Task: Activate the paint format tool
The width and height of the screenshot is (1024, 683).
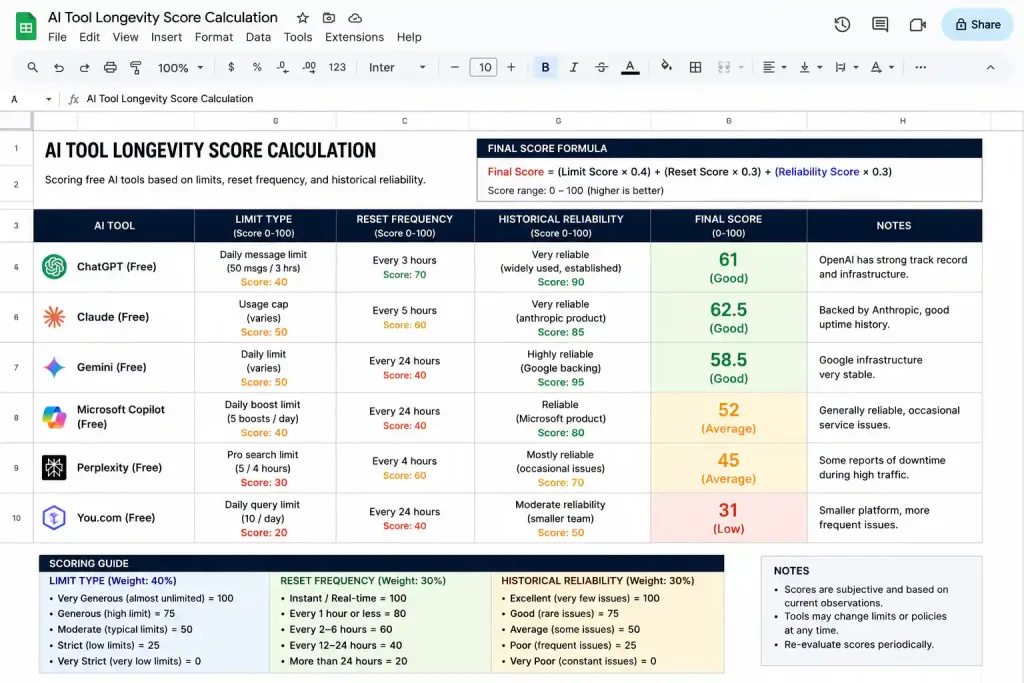Action: click(136, 67)
